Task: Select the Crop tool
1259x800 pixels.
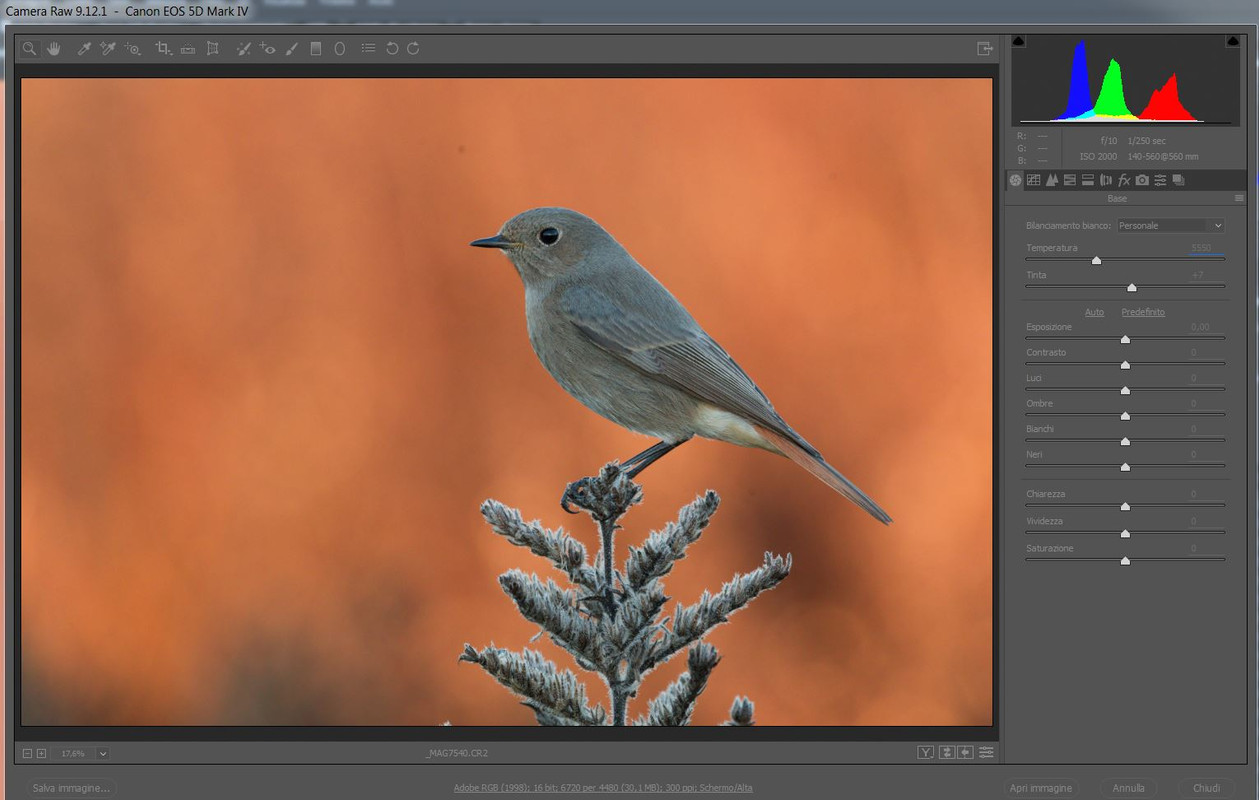Action: coord(163,48)
